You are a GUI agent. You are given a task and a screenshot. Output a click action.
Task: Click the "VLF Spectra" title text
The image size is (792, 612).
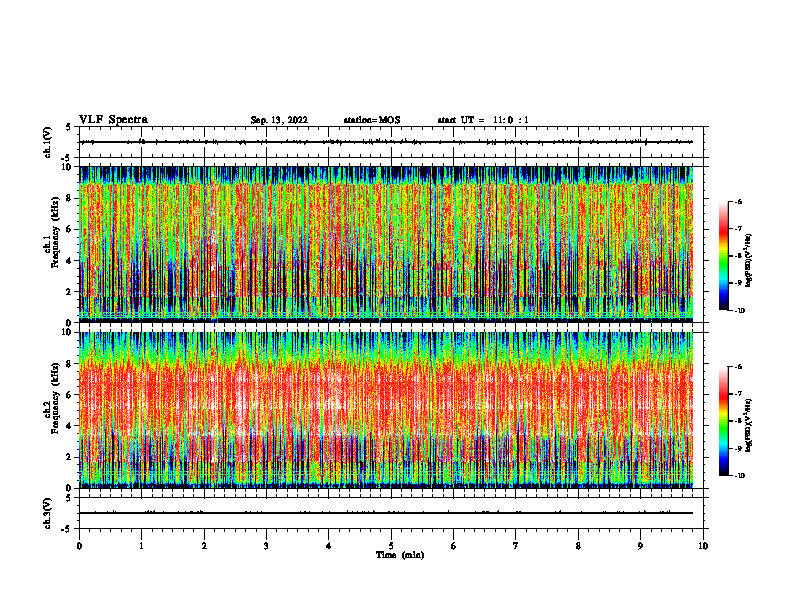pyautogui.click(x=113, y=120)
